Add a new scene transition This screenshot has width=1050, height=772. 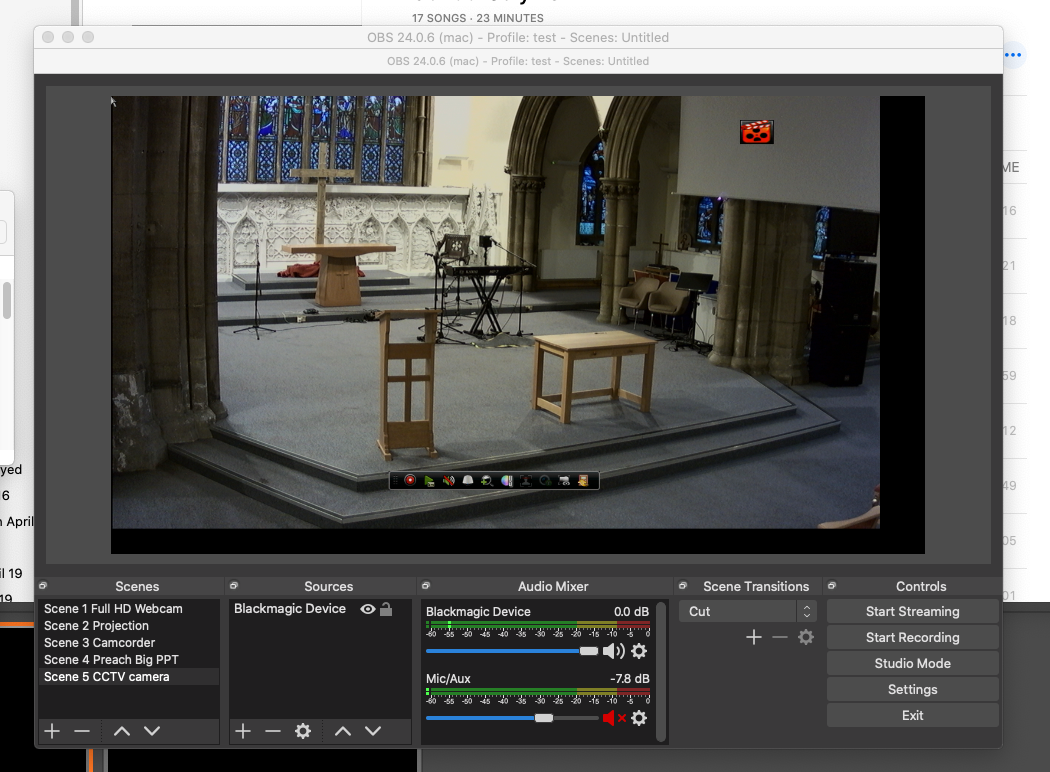(x=754, y=637)
